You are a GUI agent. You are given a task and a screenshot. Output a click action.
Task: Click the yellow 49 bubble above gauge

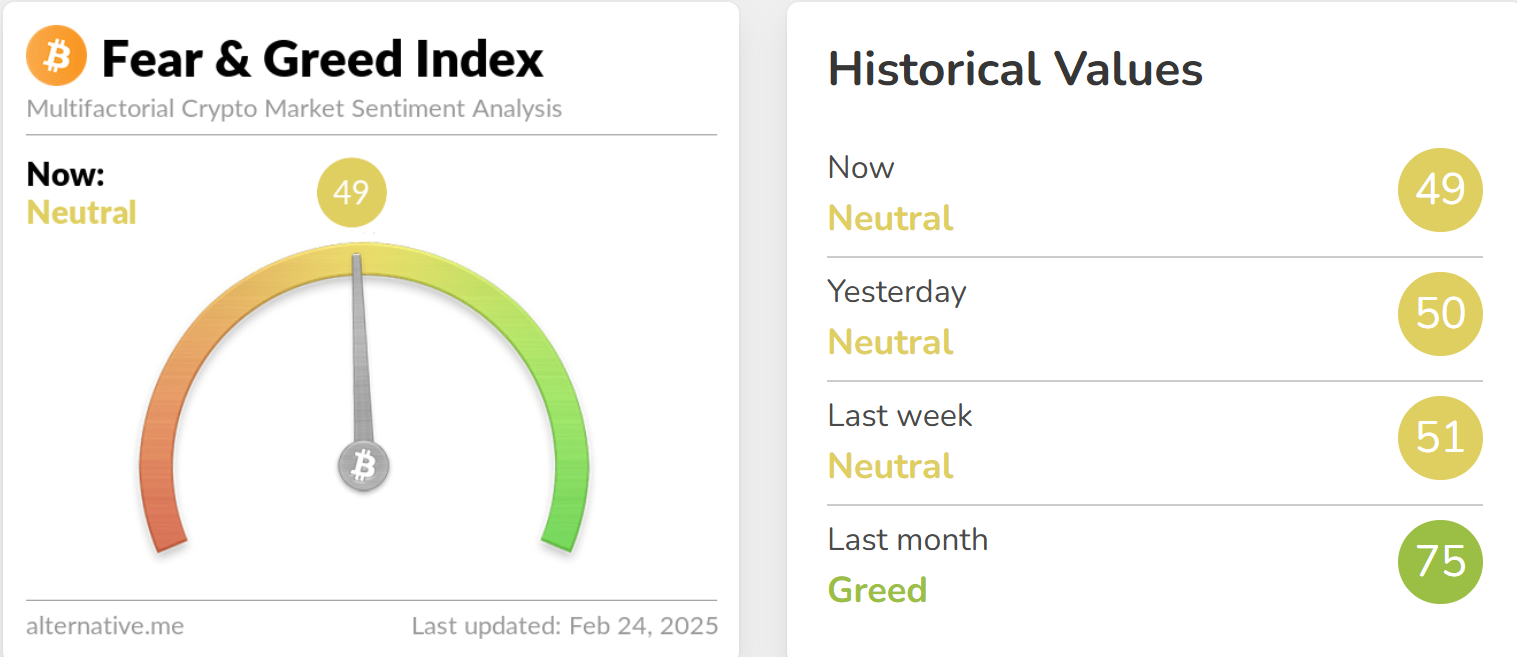[x=351, y=192]
